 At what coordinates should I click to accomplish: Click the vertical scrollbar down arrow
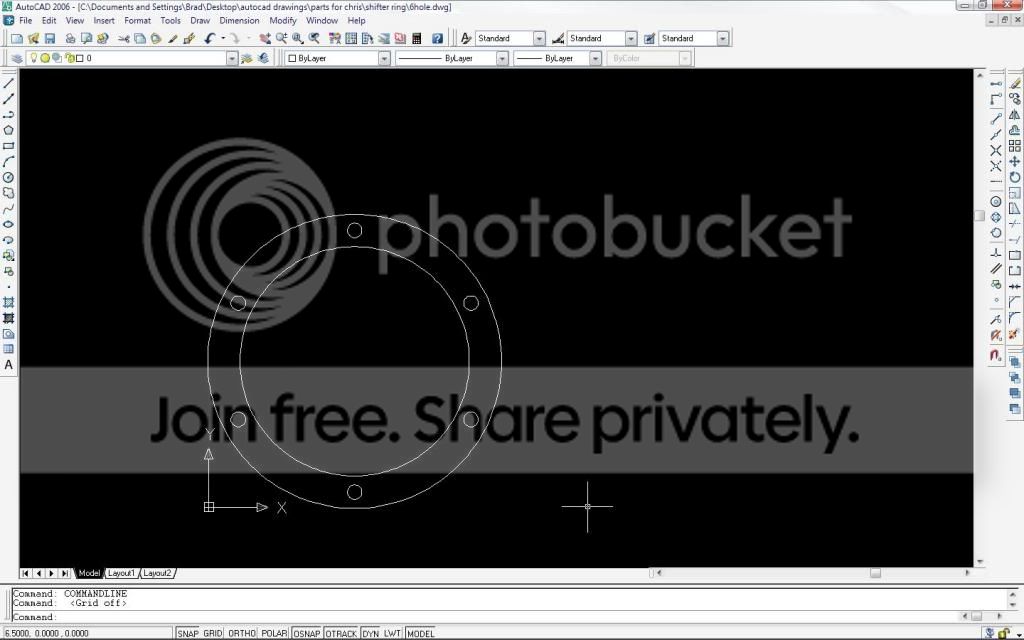980,562
